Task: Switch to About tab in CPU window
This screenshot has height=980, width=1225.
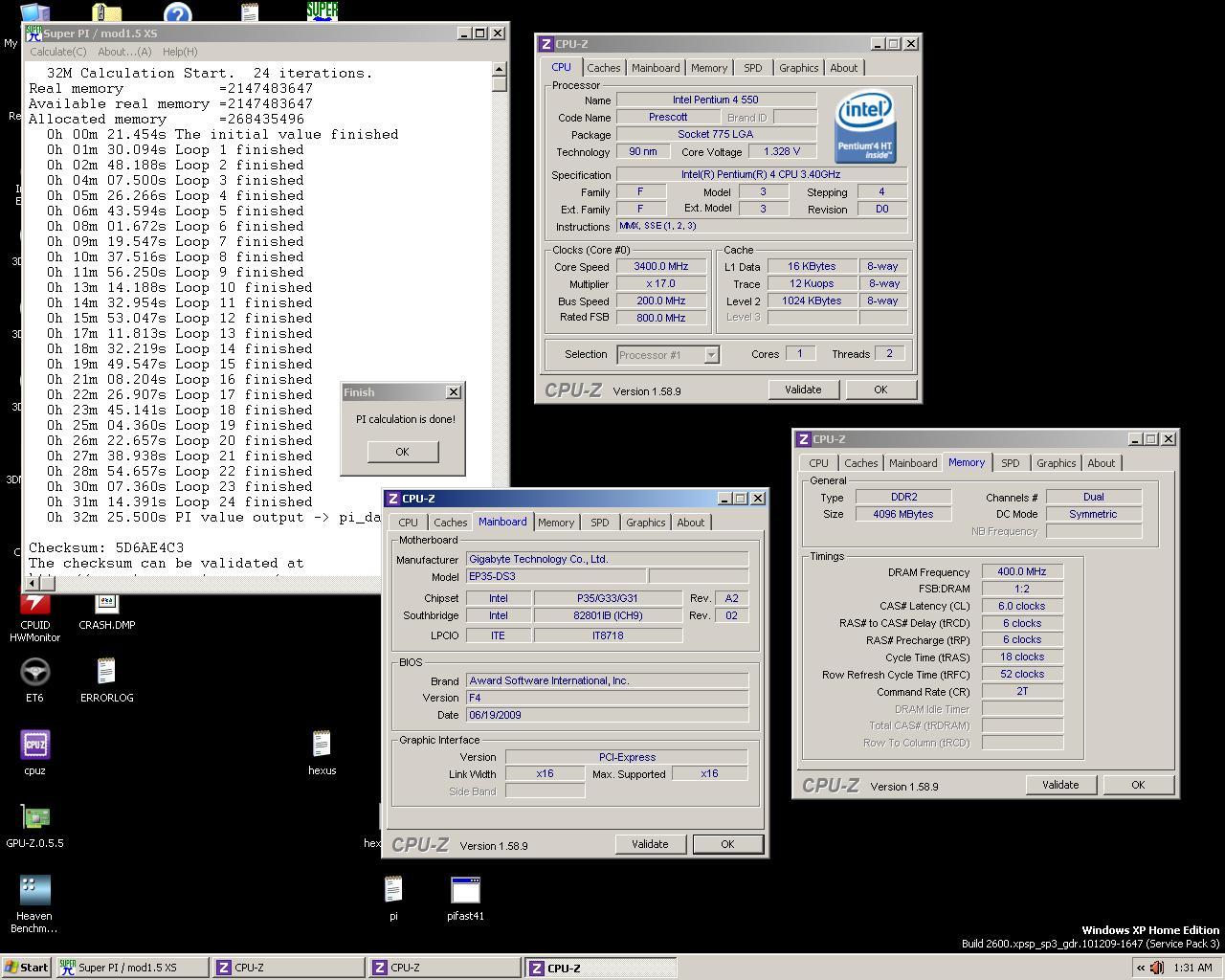Action: [x=844, y=68]
